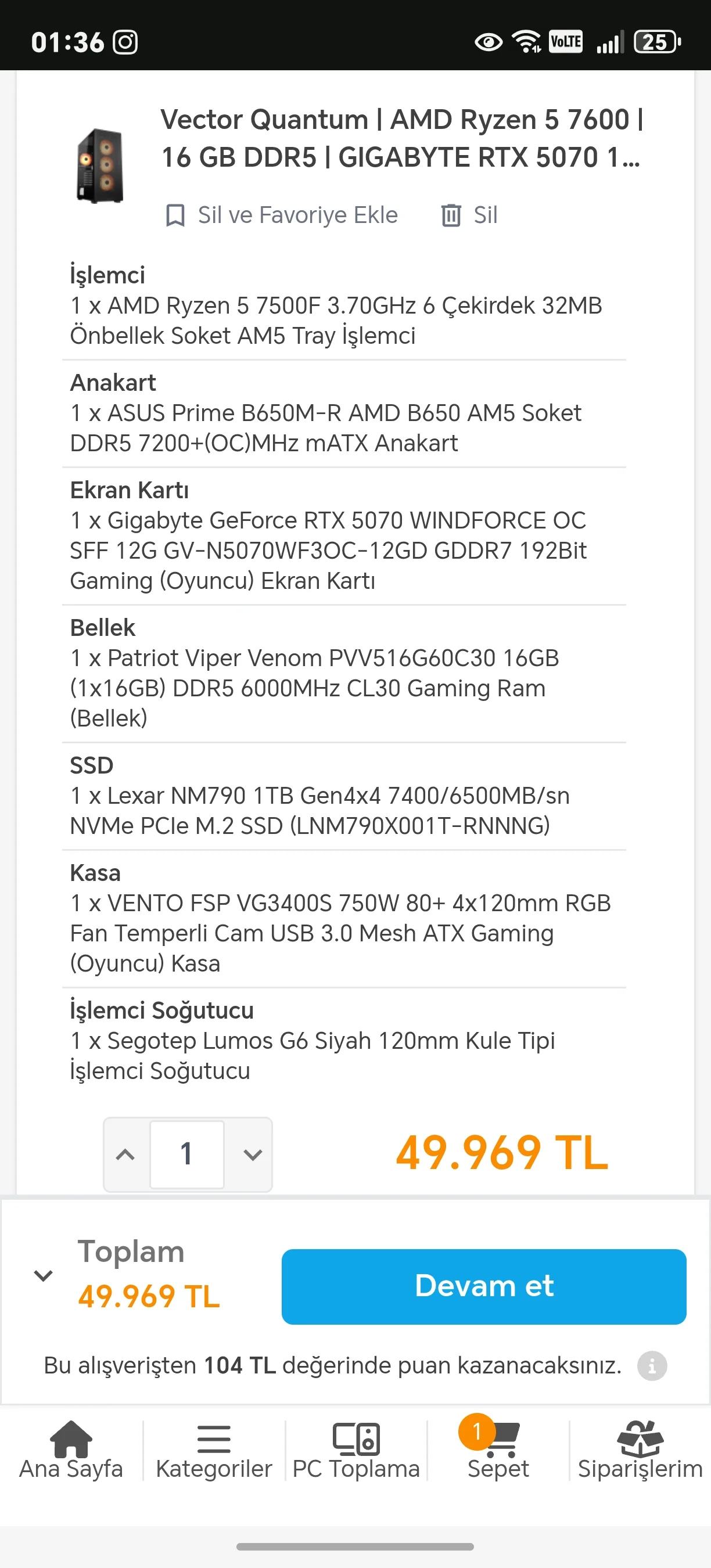This screenshot has height=1568, width=711.
Task: Tap the trash can delete icon
Action: tap(450, 215)
